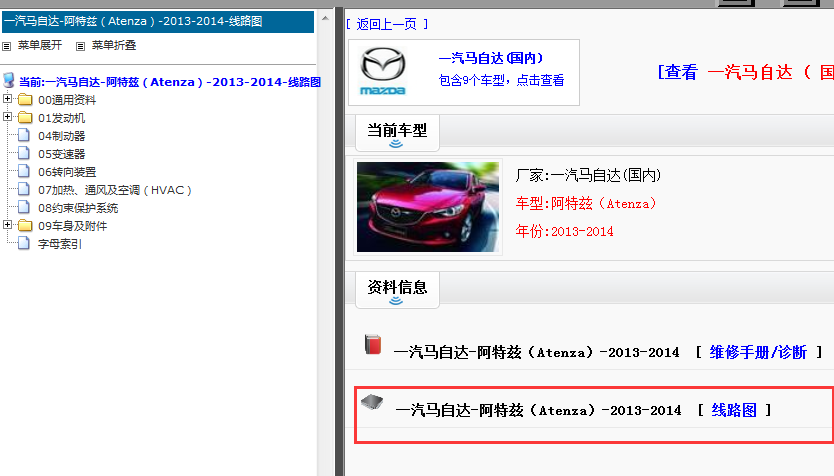Click the red 年份:2013-2014 text

[564, 231]
